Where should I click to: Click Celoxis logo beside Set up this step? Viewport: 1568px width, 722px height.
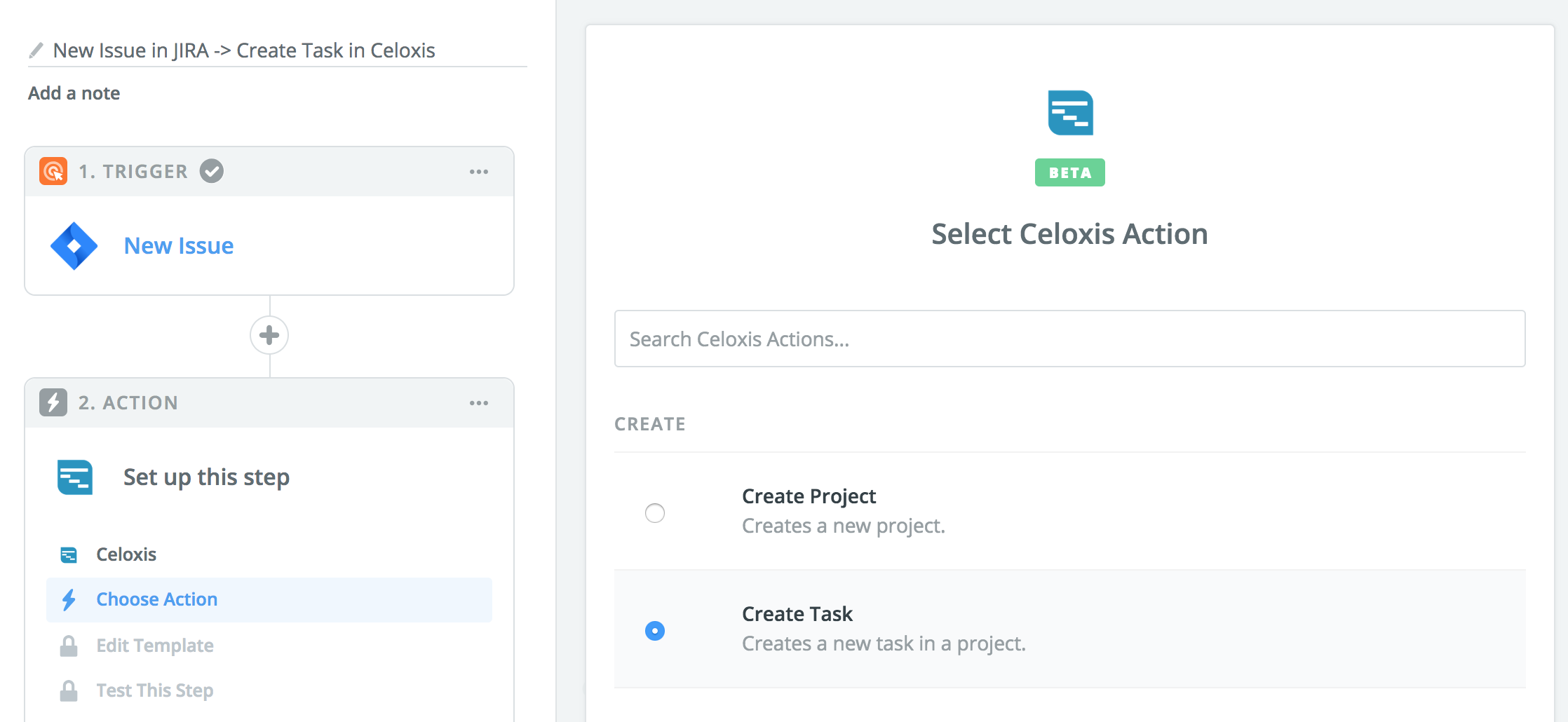click(75, 477)
